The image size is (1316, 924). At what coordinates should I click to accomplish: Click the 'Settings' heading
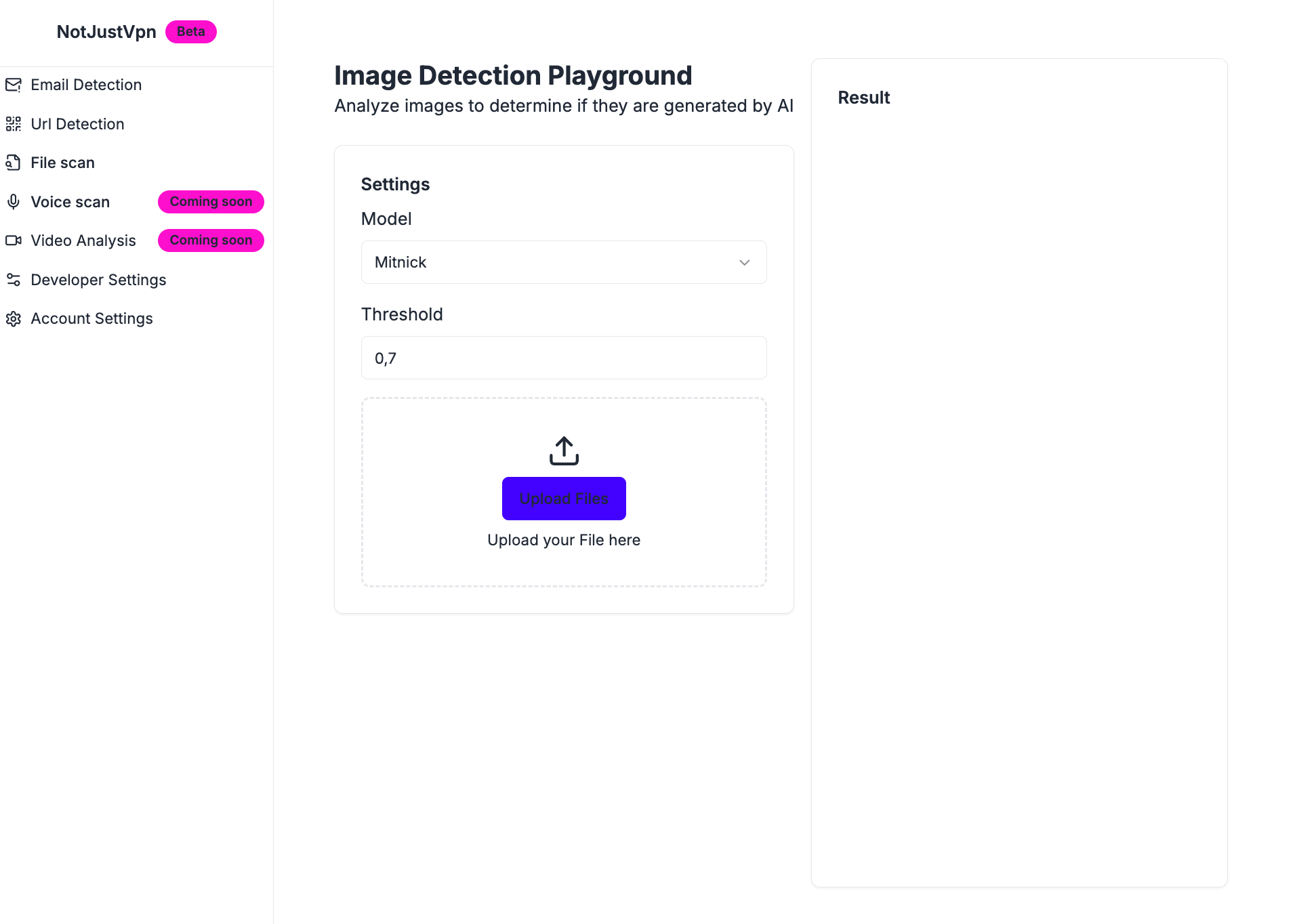pos(395,184)
